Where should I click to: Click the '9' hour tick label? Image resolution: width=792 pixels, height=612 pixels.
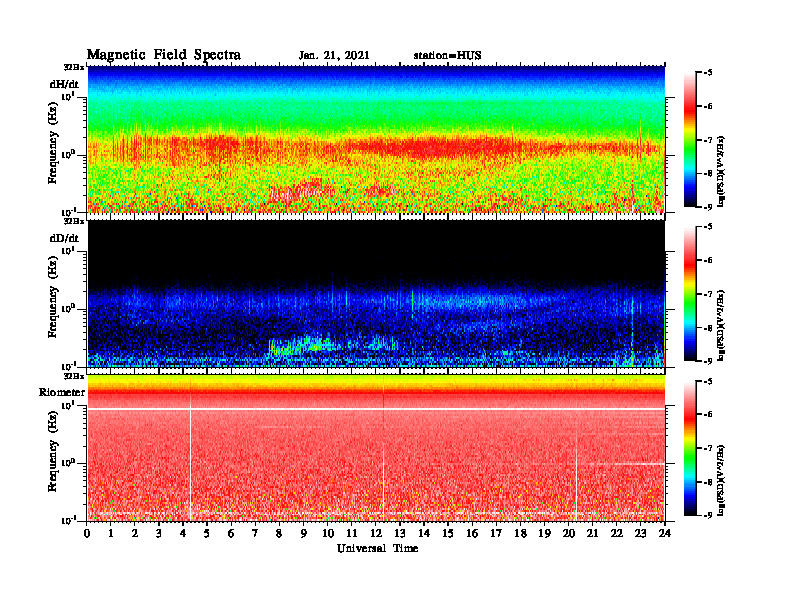click(304, 534)
